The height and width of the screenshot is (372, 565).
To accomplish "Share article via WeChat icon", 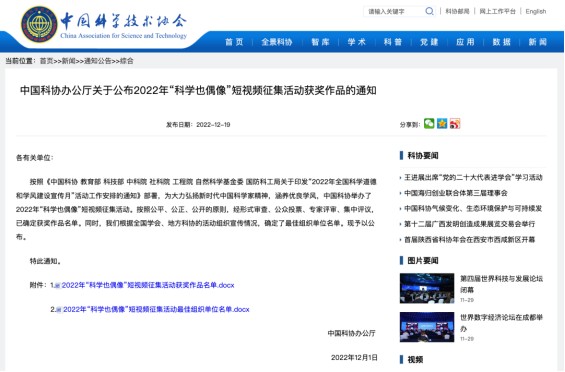I will [x=429, y=124].
